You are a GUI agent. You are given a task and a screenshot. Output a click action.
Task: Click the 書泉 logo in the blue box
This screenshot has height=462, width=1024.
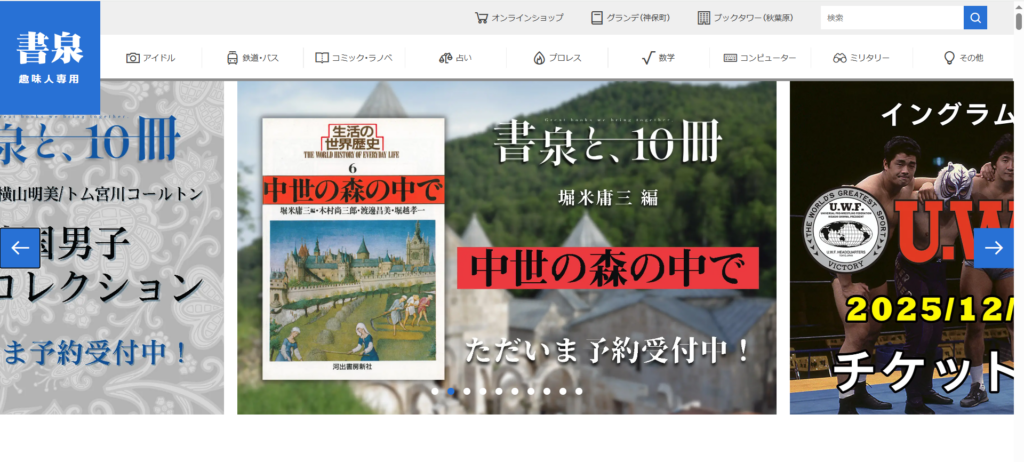[50, 56]
